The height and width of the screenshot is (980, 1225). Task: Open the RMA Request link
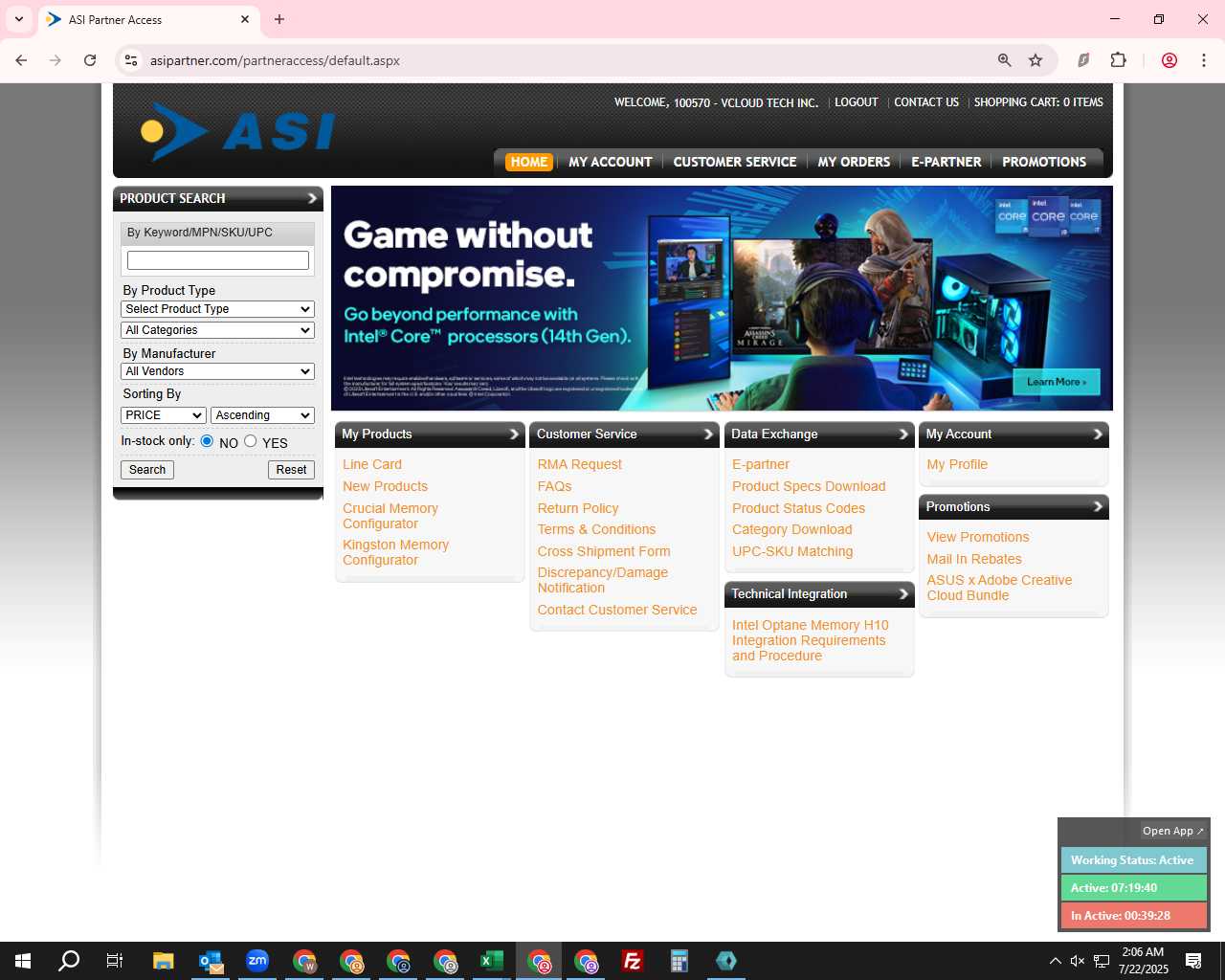click(580, 465)
